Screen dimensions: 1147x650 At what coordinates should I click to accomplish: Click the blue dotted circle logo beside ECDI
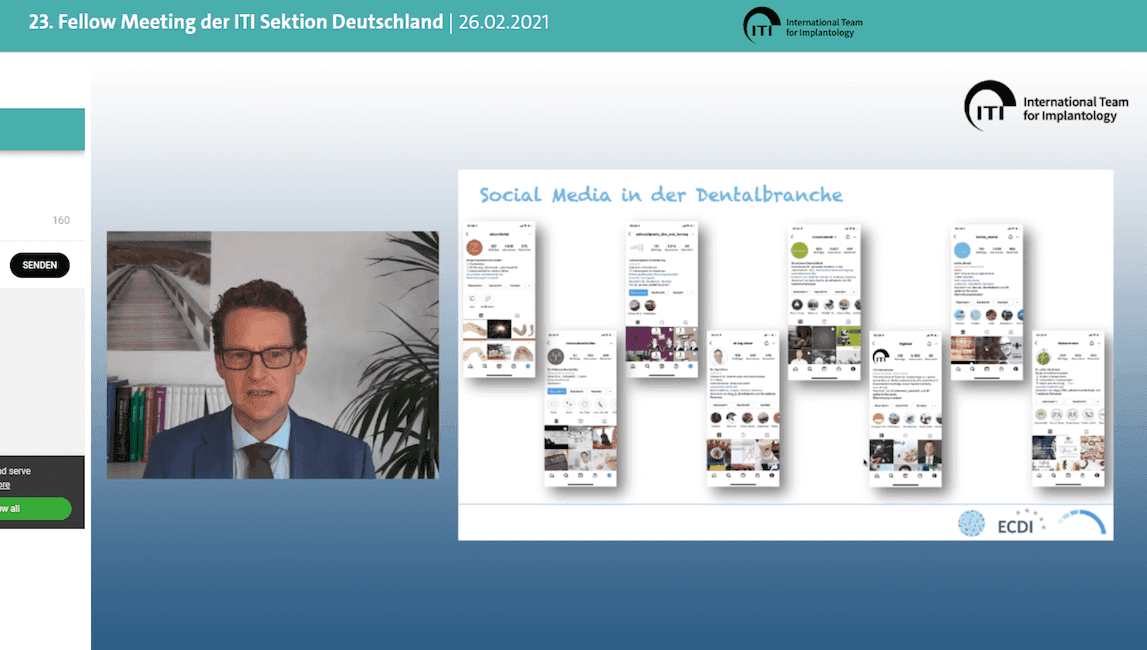point(971,523)
